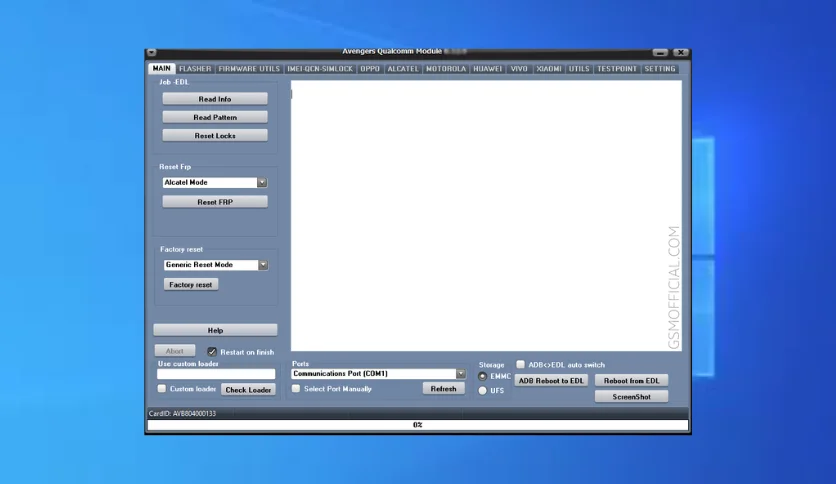Screen dimensions: 836x484
Task: Click the Reset Locks button
Action: (215, 136)
